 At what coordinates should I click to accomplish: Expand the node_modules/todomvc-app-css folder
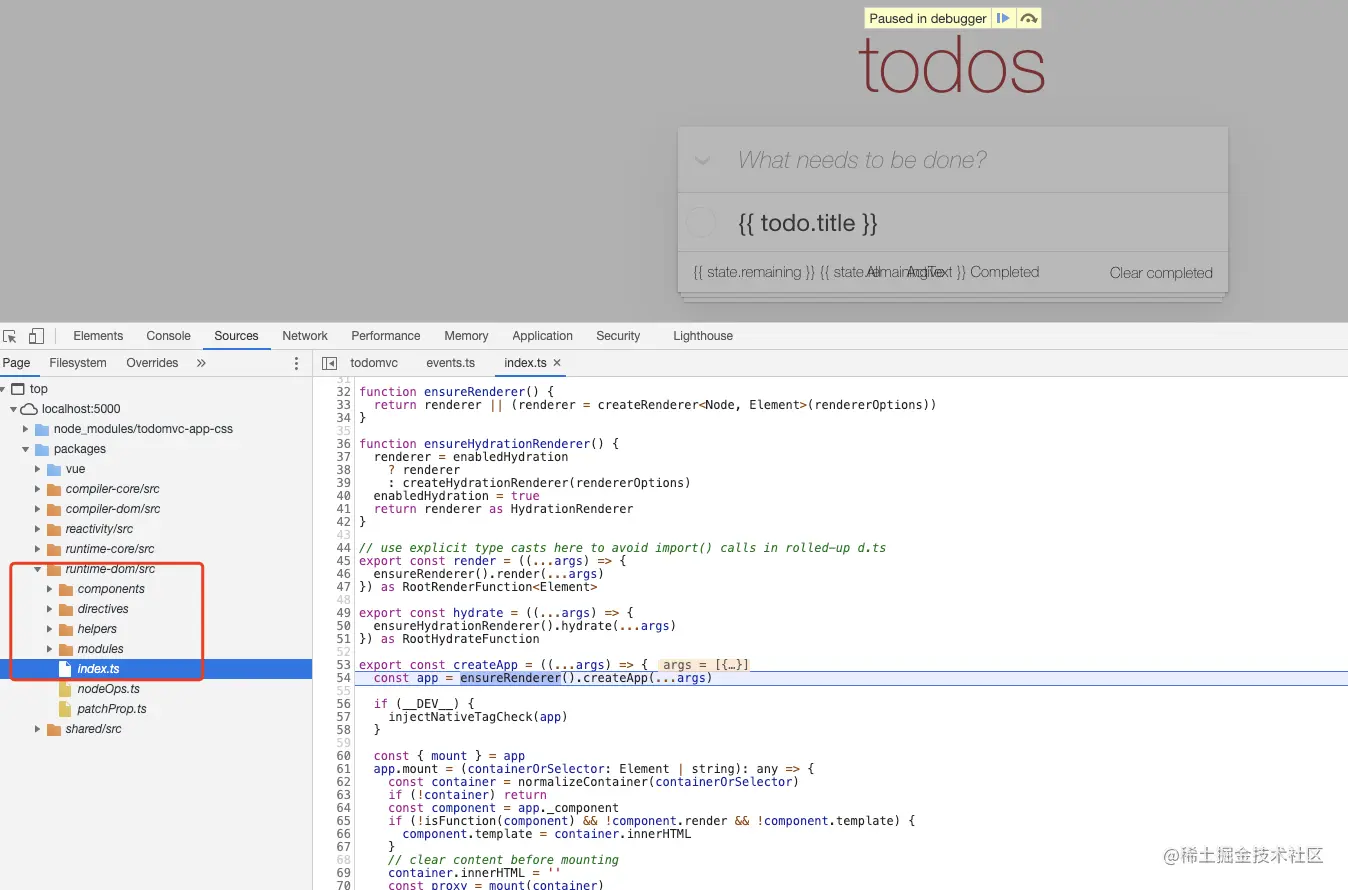[26, 429]
